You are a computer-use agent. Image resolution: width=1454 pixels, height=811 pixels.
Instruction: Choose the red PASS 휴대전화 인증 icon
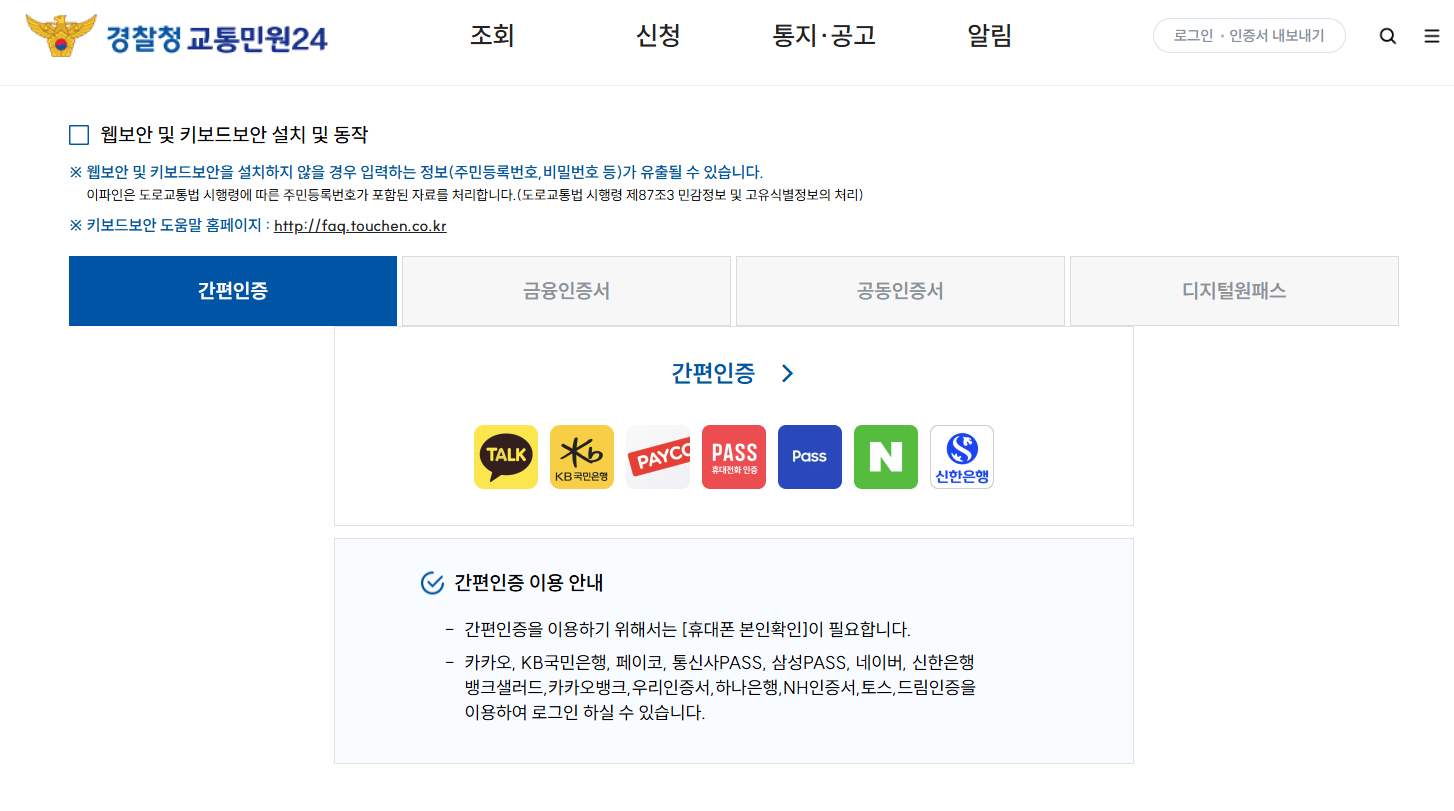tap(734, 457)
